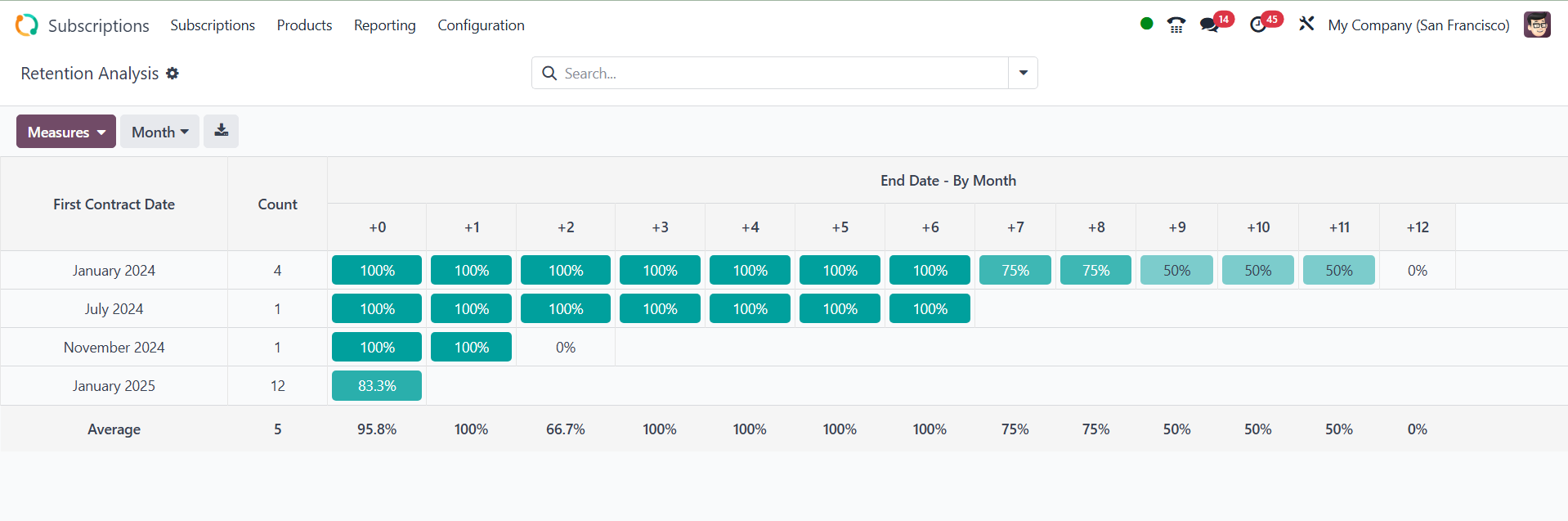Click the January 2025 83.3% retention cell
This screenshot has width=1568, height=521.
point(377,386)
